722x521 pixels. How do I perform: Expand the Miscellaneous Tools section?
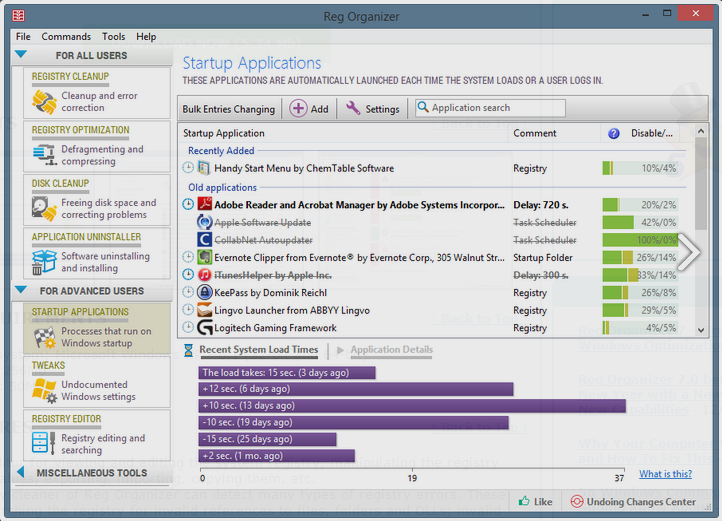point(20,472)
